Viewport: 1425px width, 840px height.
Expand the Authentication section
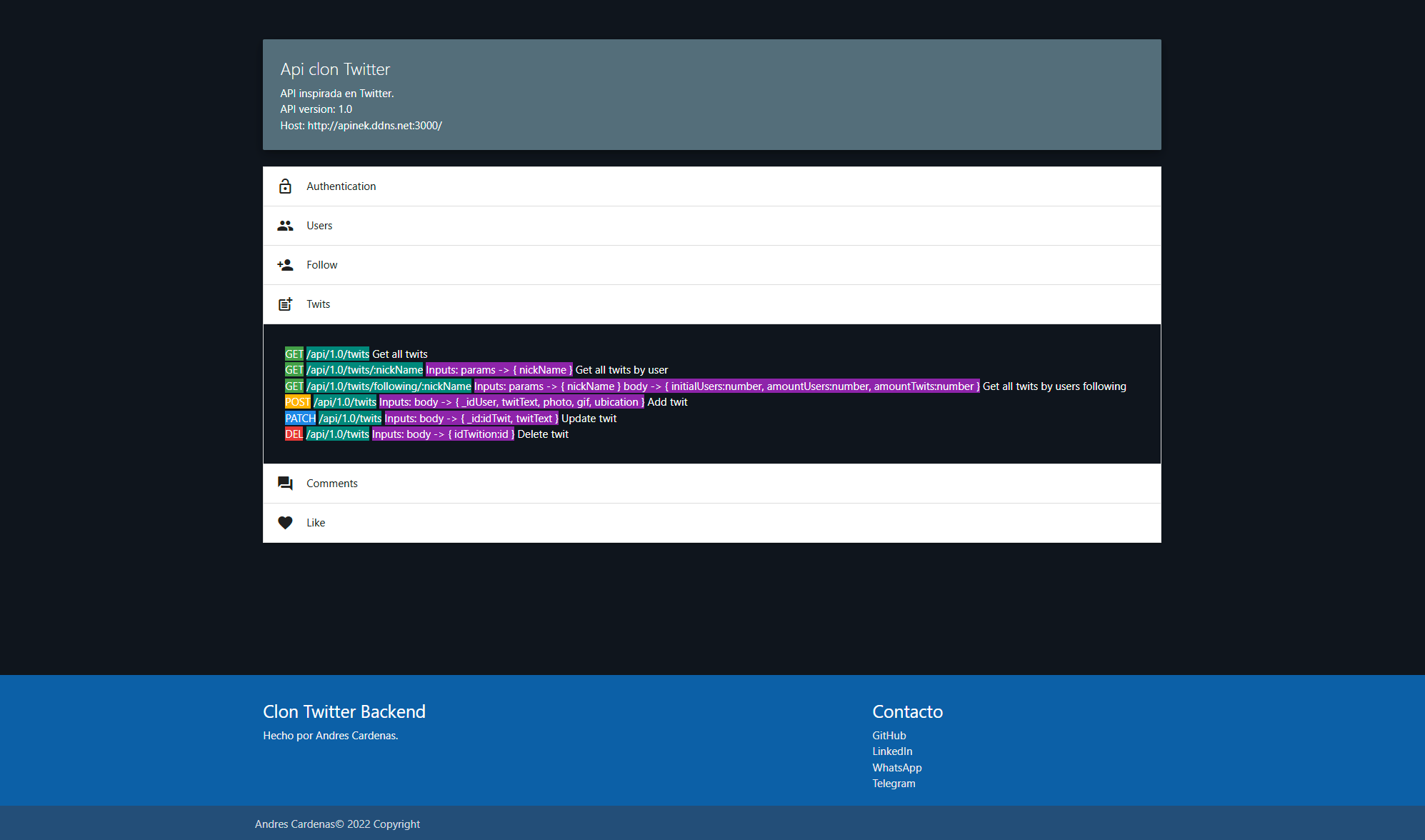point(711,186)
